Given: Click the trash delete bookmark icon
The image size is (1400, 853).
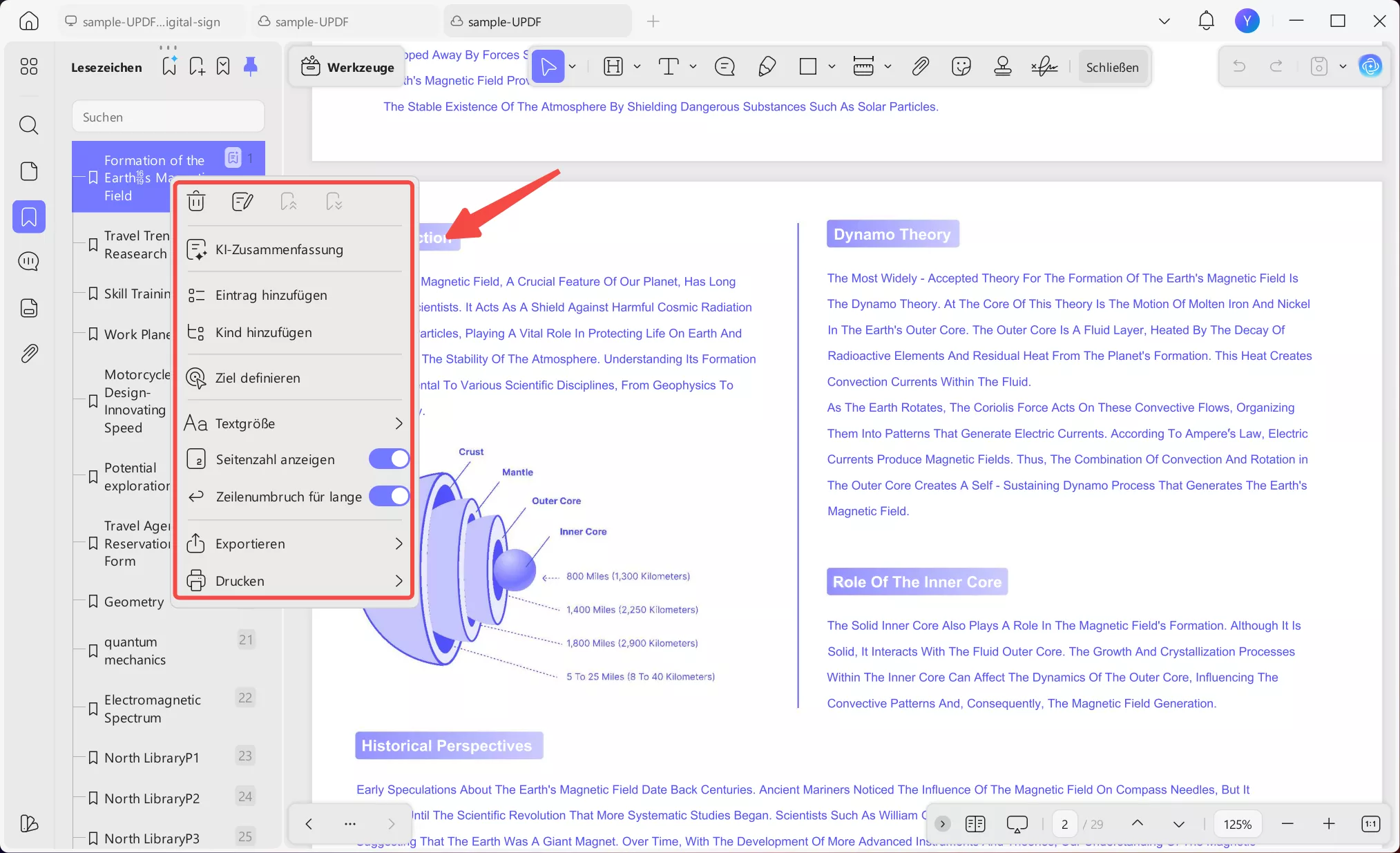Looking at the screenshot, I should (196, 201).
